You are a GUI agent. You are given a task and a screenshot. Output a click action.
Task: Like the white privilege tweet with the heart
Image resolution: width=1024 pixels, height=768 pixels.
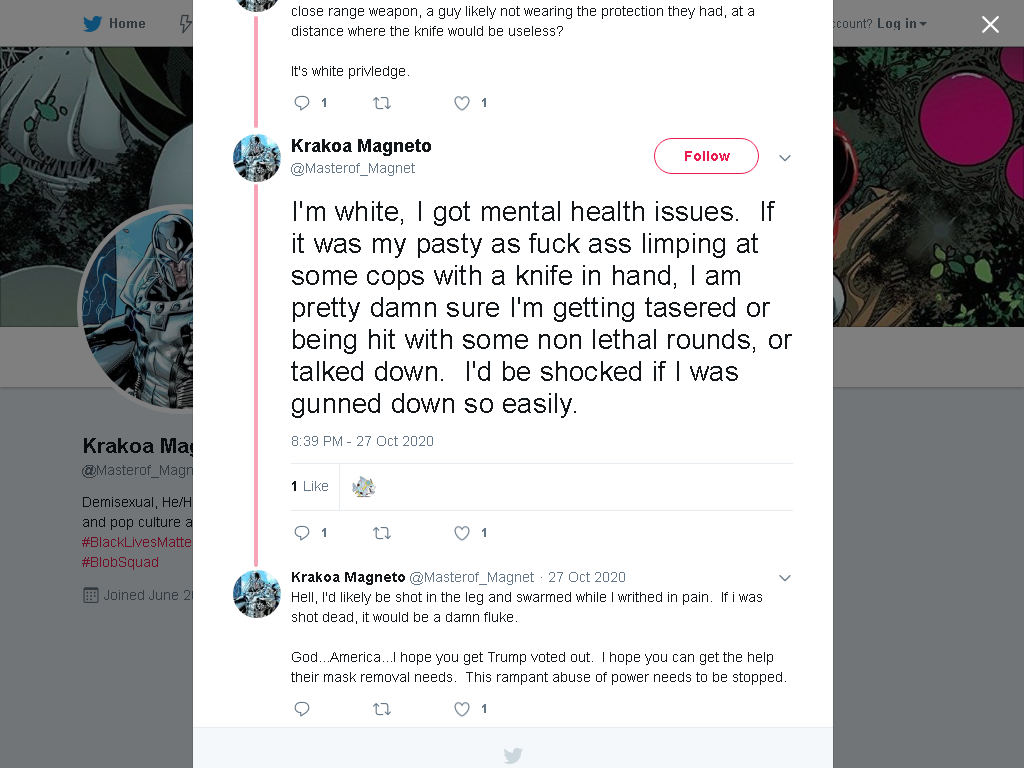pos(462,103)
